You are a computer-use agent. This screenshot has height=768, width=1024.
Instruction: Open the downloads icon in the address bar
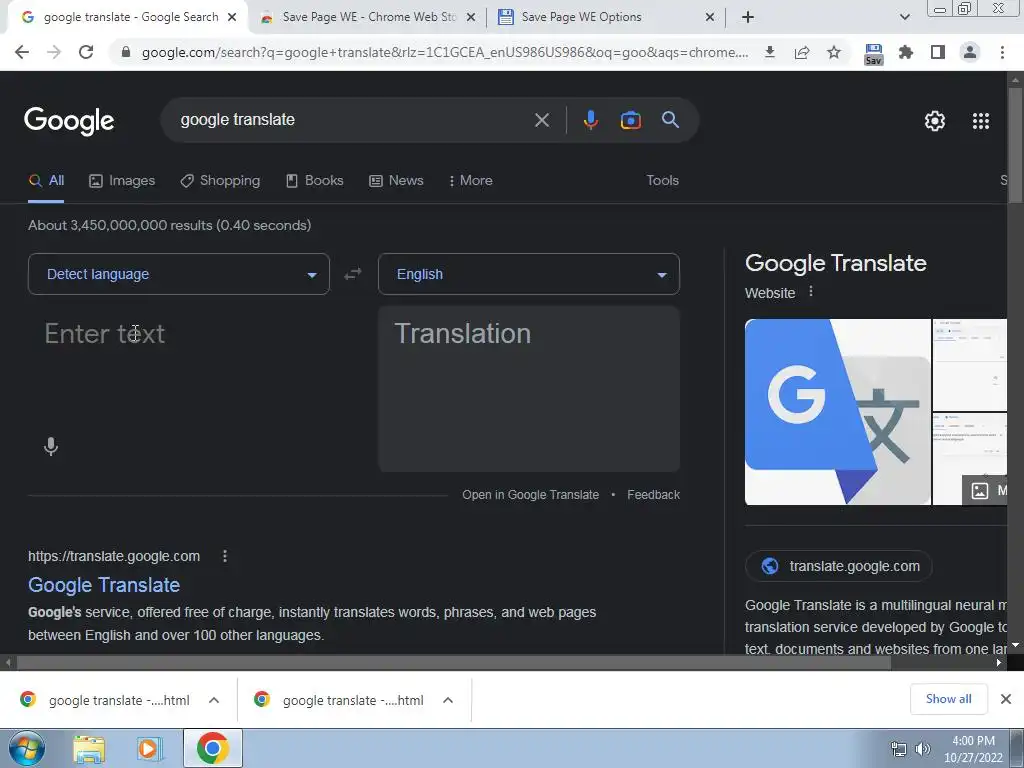[770, 52]
